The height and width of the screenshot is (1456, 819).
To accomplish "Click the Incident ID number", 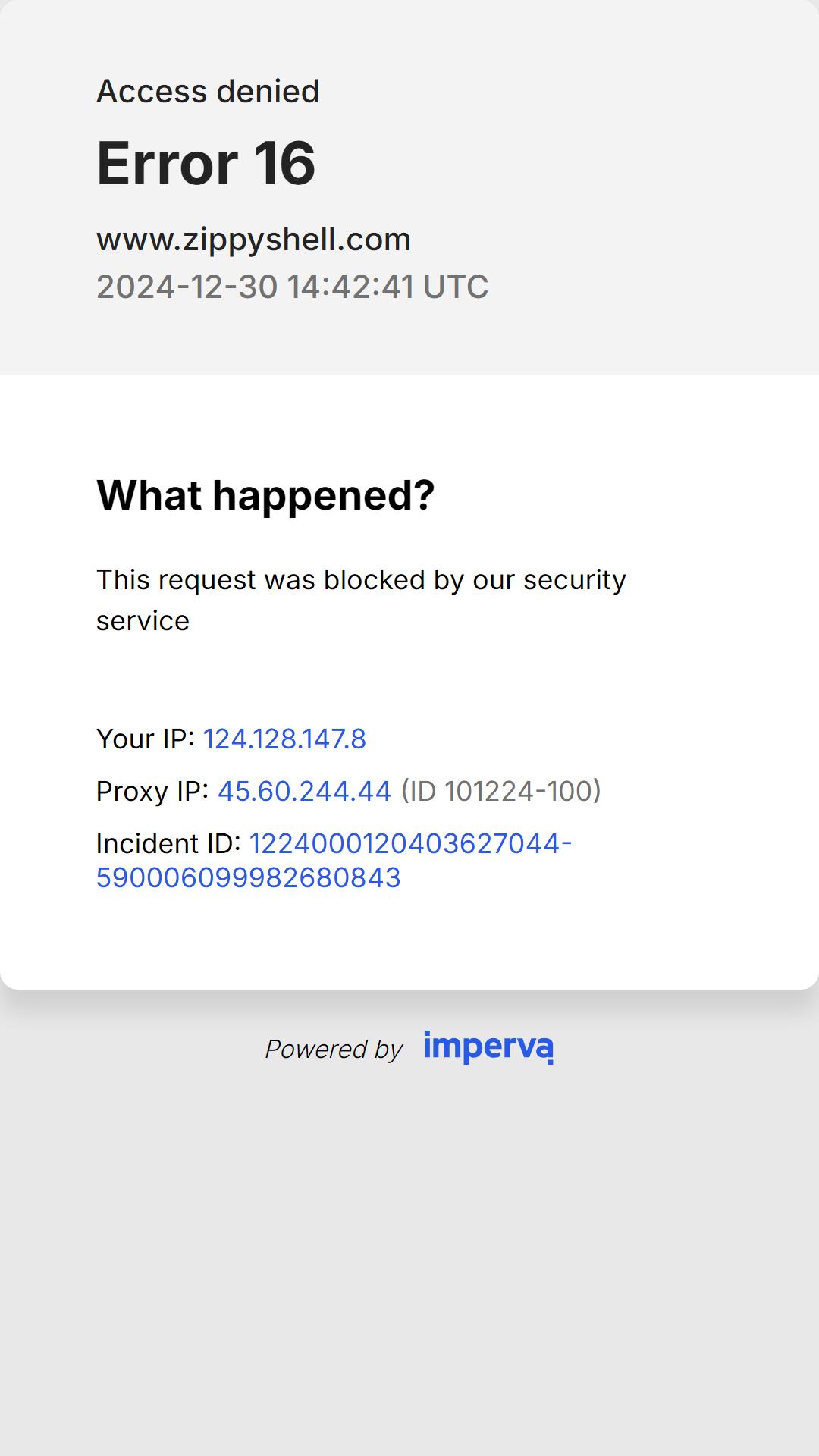I will 334,860.
